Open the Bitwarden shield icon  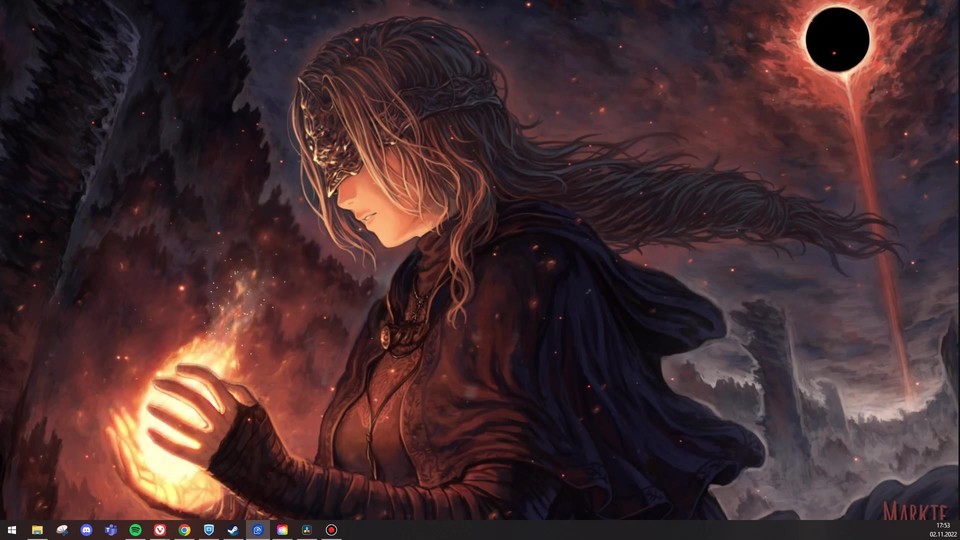[209, 530]
